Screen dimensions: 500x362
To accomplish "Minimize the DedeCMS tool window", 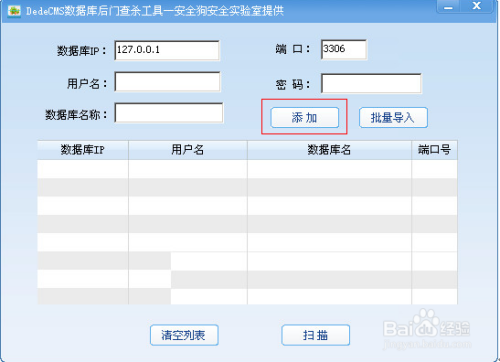I will tap(448, 6).
